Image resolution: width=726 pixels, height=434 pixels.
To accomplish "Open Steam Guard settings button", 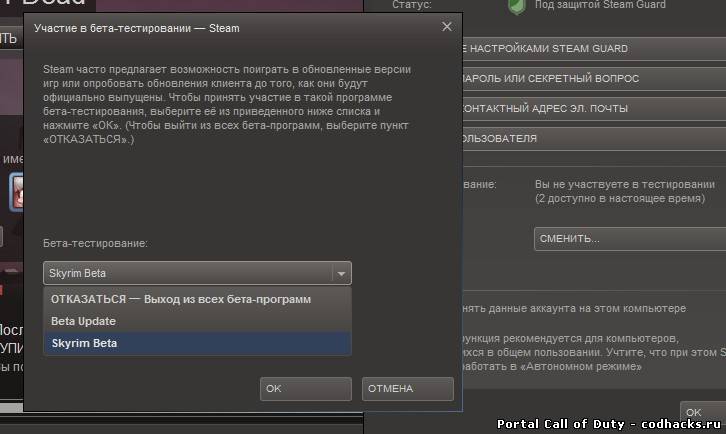I will [594, 49].
